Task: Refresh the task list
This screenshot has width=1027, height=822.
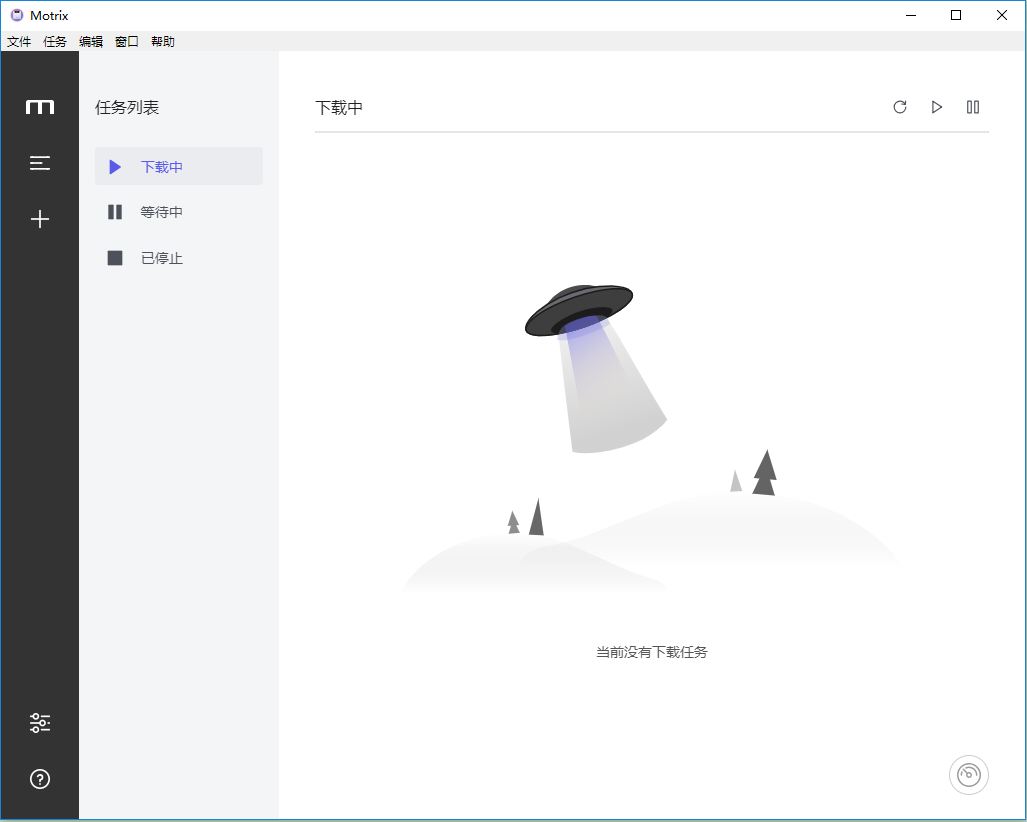Action: (900, 107)
